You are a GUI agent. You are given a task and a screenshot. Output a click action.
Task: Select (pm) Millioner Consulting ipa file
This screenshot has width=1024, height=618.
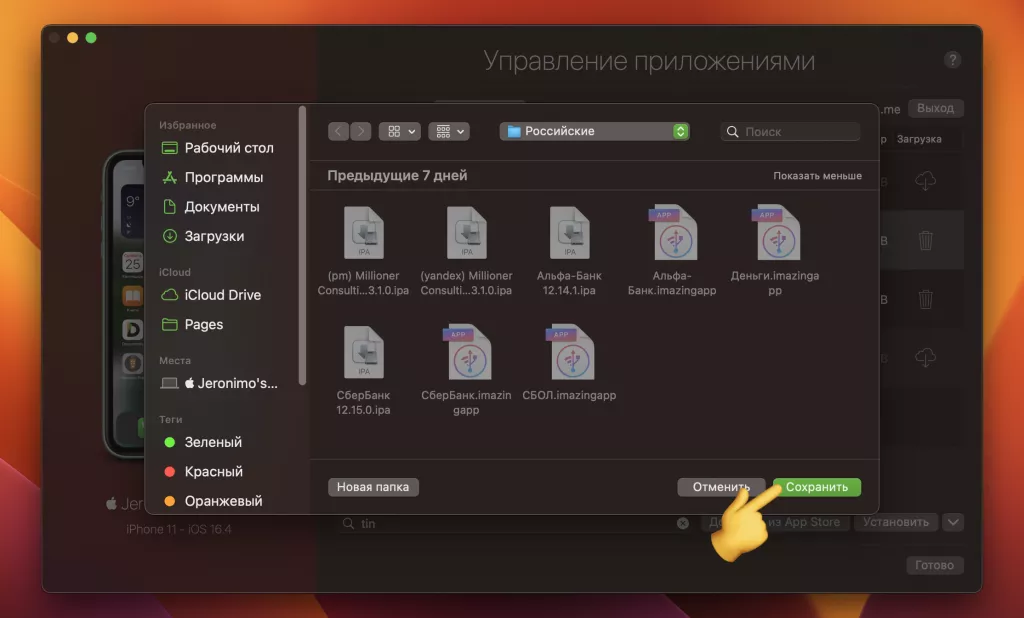pyautogui.click(x=364, y=252)
